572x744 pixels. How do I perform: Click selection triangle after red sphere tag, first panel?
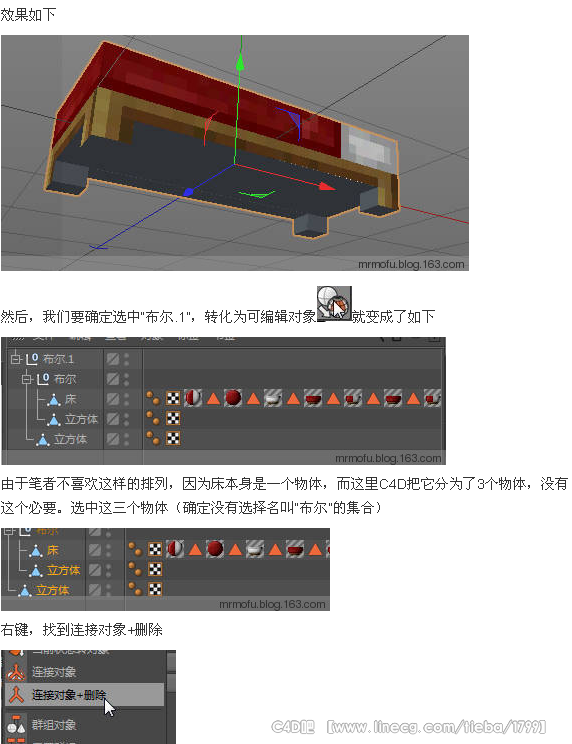point(253,399)
